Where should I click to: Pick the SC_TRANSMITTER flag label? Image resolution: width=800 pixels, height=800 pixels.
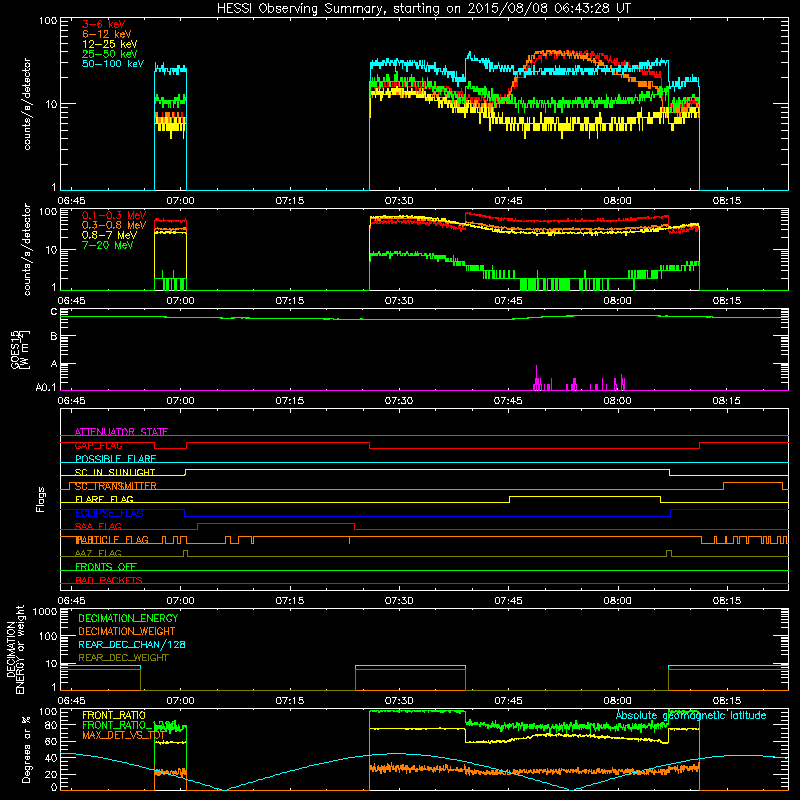(116, 486)
